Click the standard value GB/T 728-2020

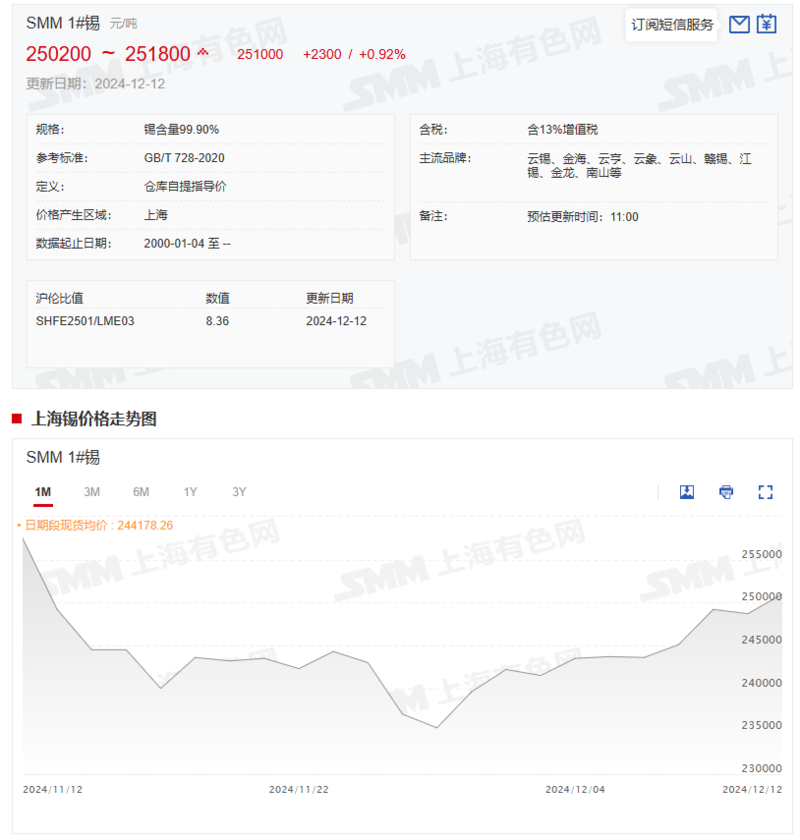(184, 158)
